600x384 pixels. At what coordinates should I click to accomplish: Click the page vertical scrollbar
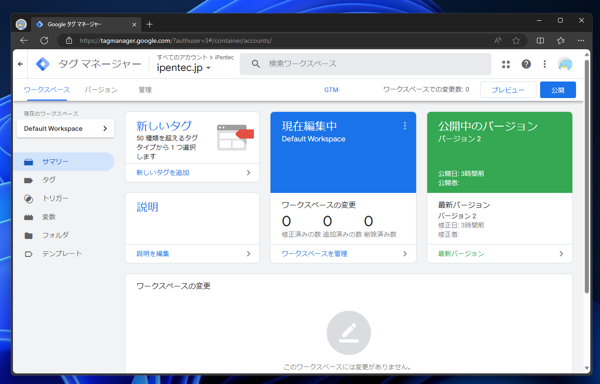[x=587, y=176]
